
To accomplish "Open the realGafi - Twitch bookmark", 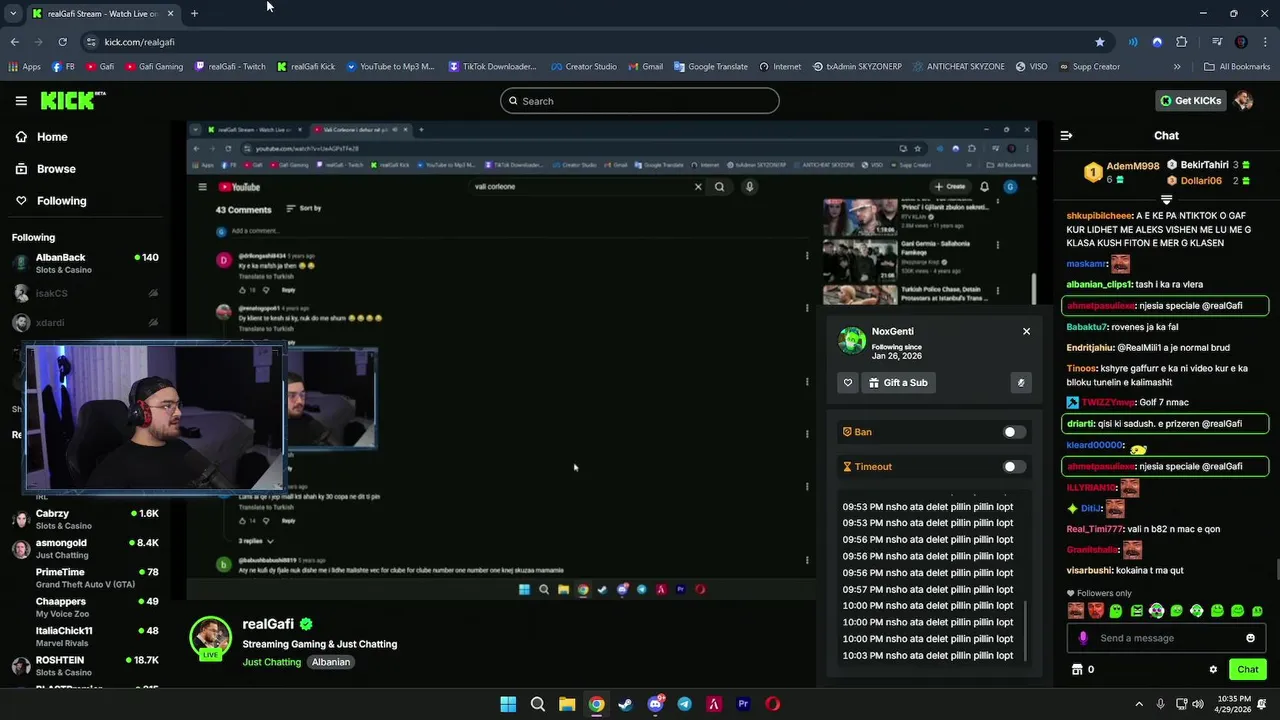I will click(230, 67).
